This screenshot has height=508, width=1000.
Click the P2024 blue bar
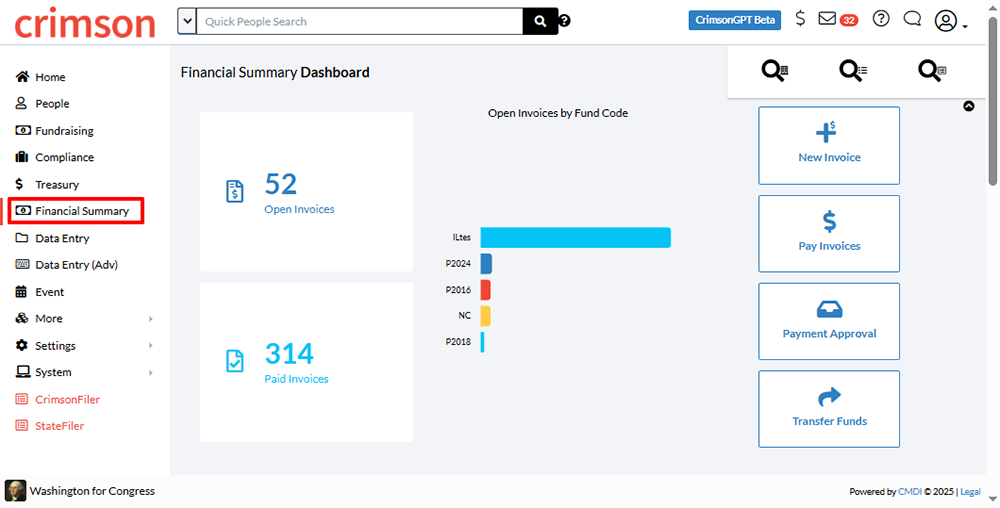(x=486, y=263)
